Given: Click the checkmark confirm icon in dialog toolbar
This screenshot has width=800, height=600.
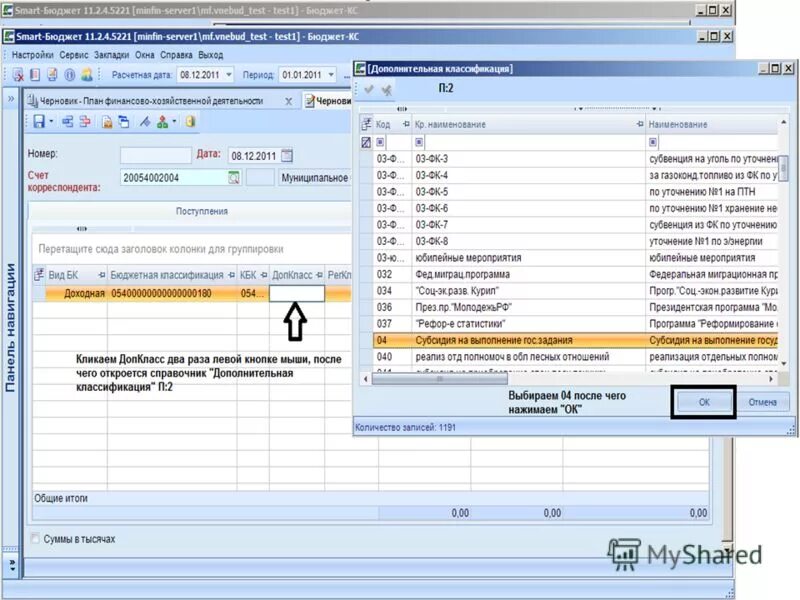Looking at the screenshot, I should (368, 89).
